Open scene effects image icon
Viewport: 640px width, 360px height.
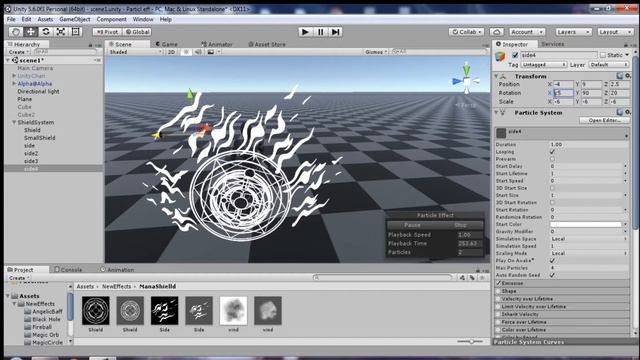tap(211, 52)
